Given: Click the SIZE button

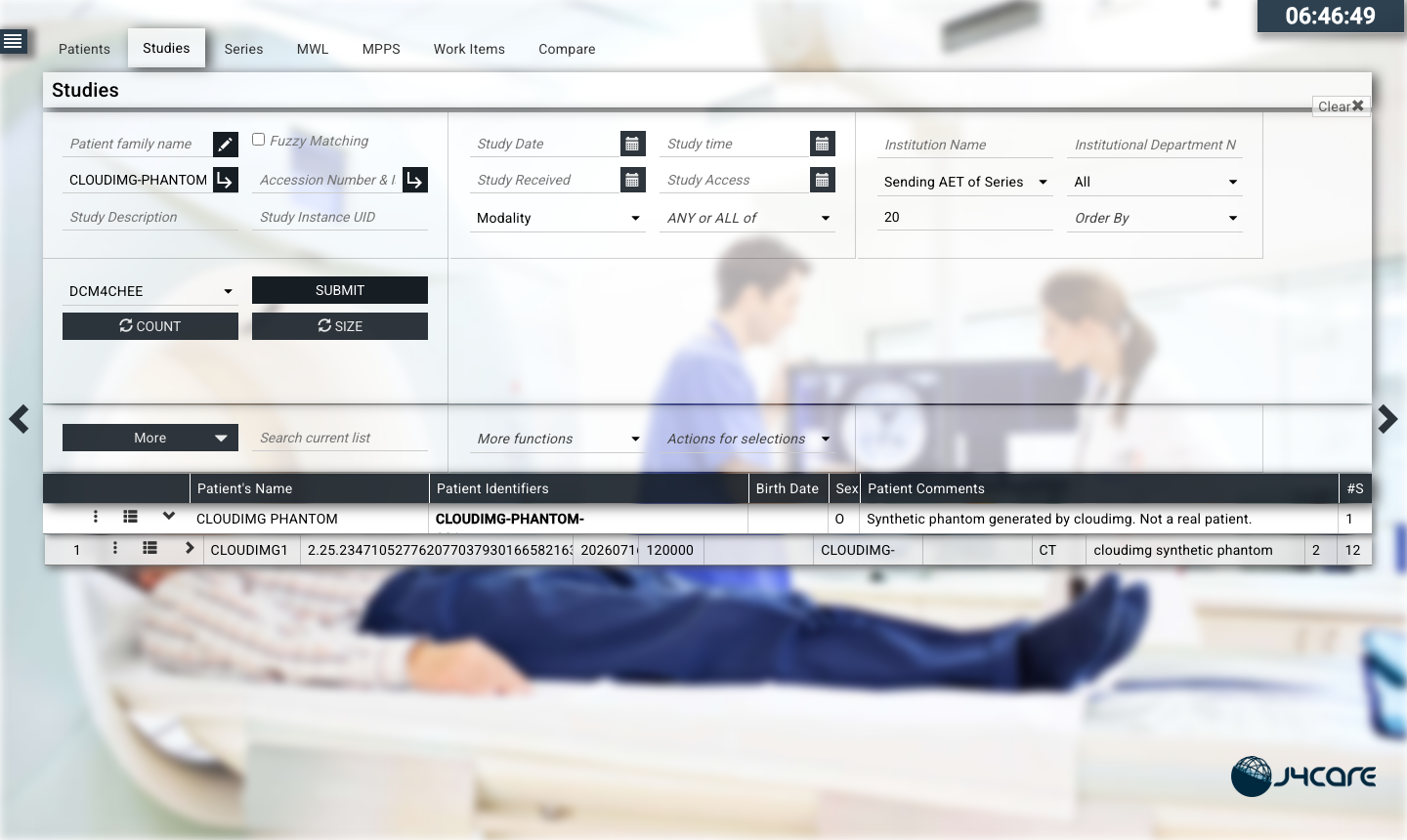Looking at the screenshot, I should click(x=340, y=326).
